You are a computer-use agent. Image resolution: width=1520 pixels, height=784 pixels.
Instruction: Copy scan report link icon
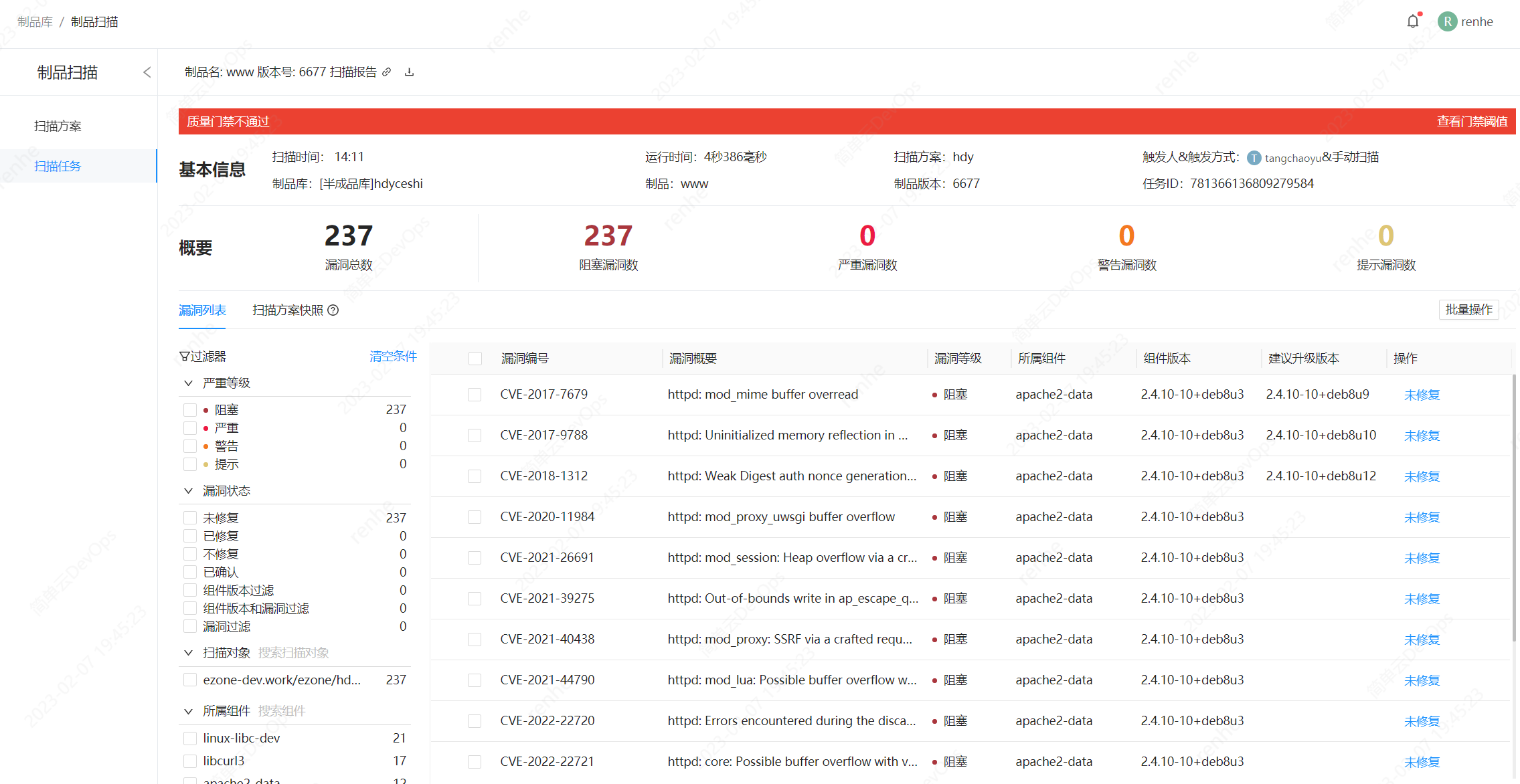[x=387, y=72]
